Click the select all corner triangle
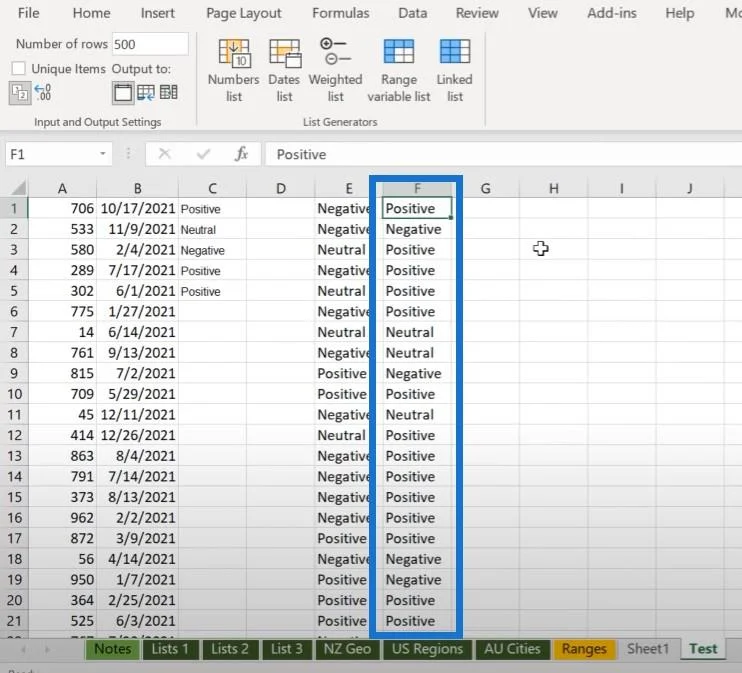Viewport: 742px width, 673px height. tap(18, 188)
